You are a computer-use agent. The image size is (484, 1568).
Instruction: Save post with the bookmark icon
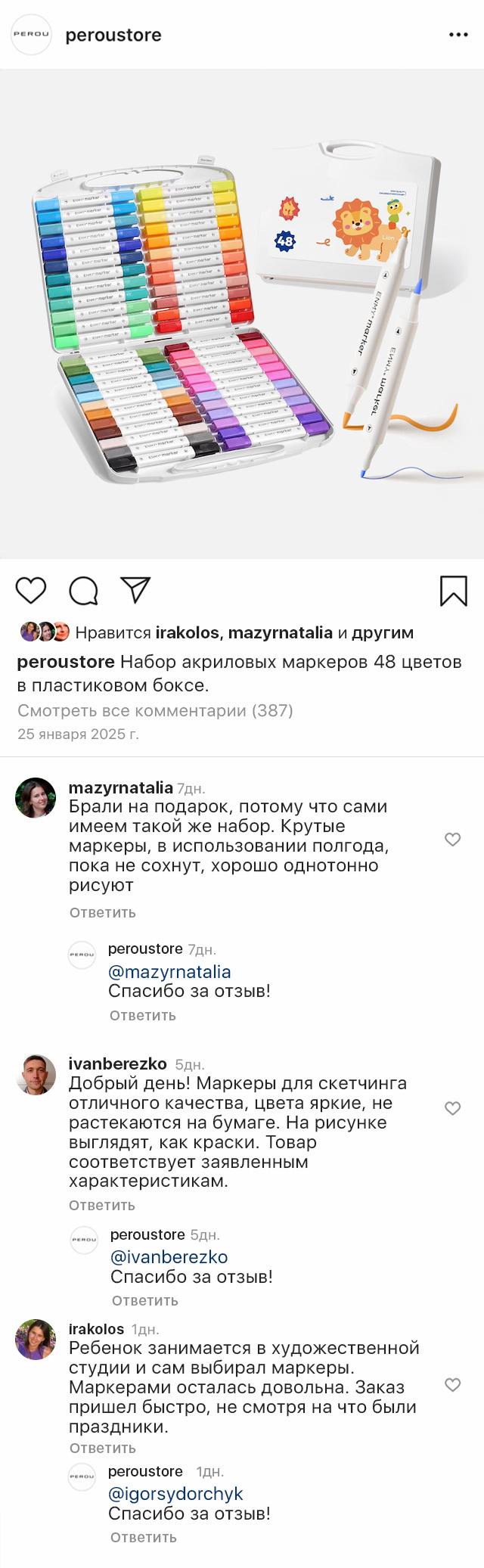pyautogui.click(x=454, y=591)
